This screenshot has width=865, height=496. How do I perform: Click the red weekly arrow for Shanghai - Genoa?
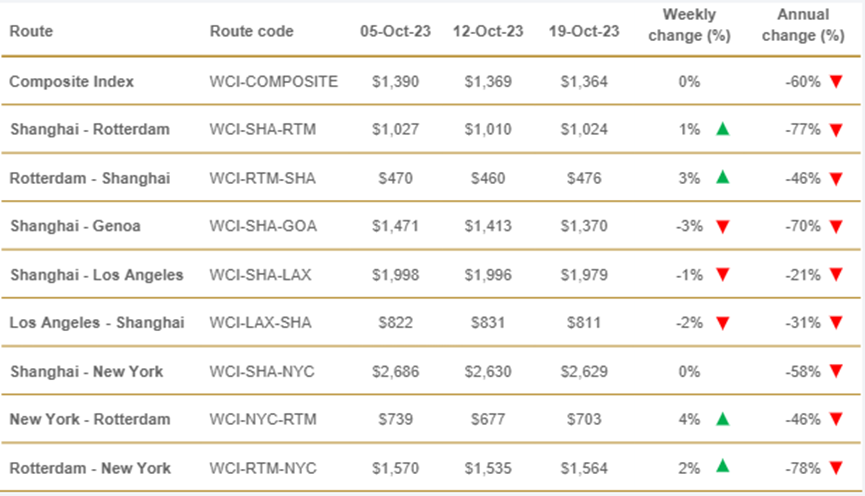point(723,226)
